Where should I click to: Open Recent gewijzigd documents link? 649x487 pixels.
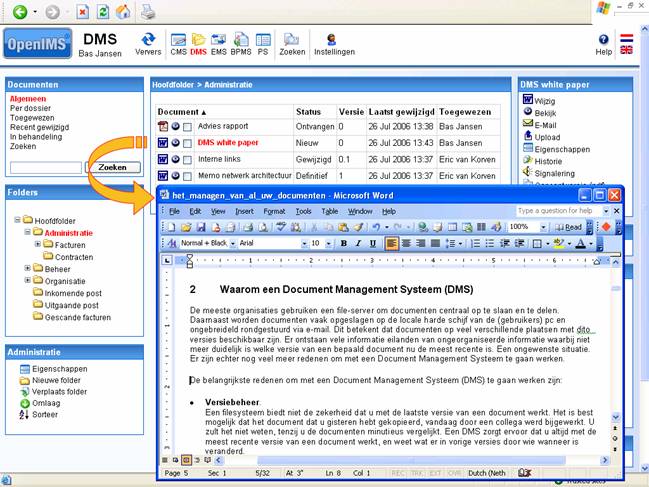[40, 127]
